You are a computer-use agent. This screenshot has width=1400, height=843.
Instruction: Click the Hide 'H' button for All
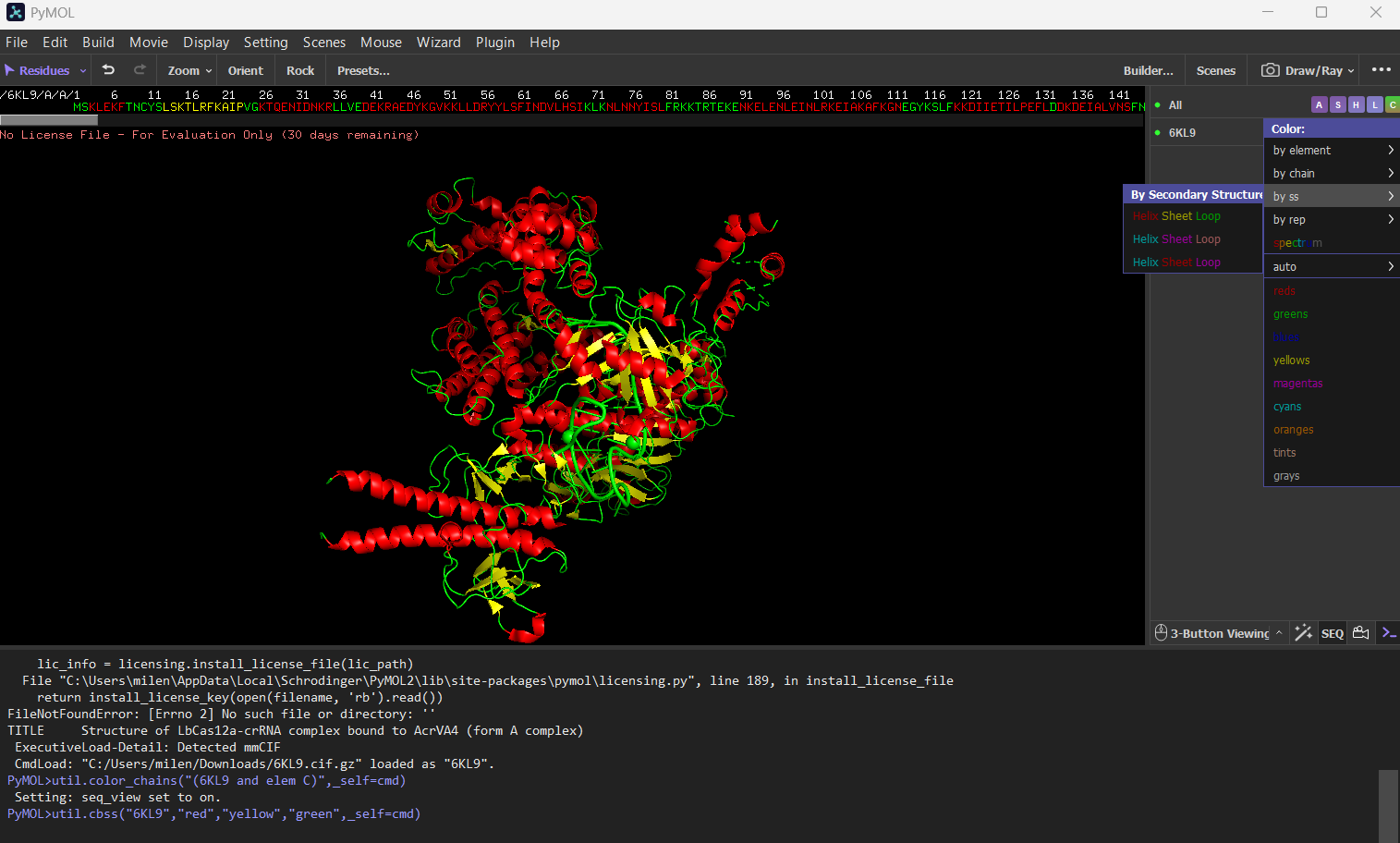pos(1356,105)
